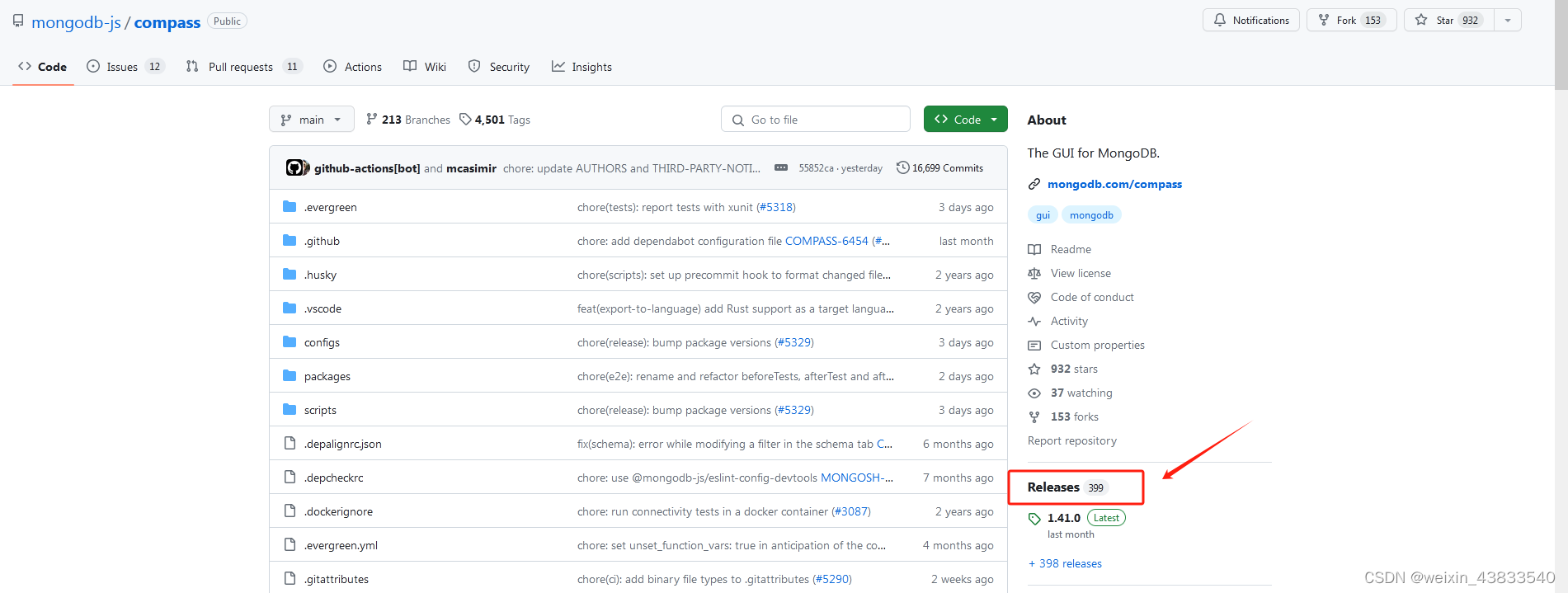Viewport: 1568px width, 593px height.
Task: Open the 1.41.0 Latest release
Action: (x=1076, y=518)
